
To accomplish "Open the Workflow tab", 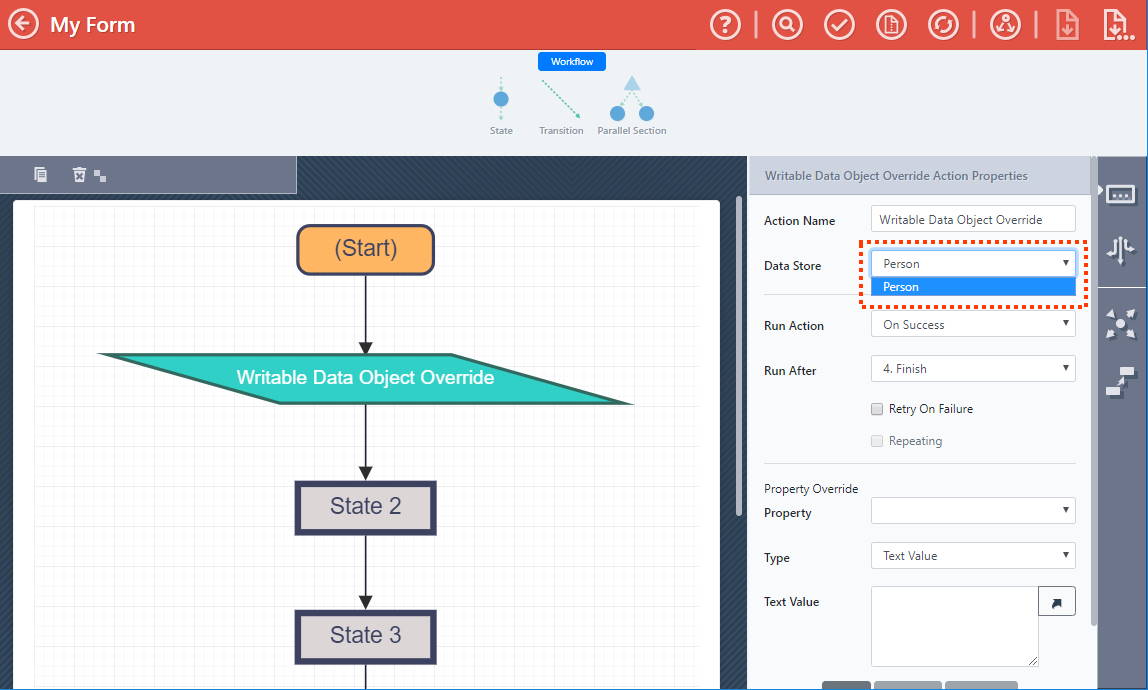I will pos(572,62).
